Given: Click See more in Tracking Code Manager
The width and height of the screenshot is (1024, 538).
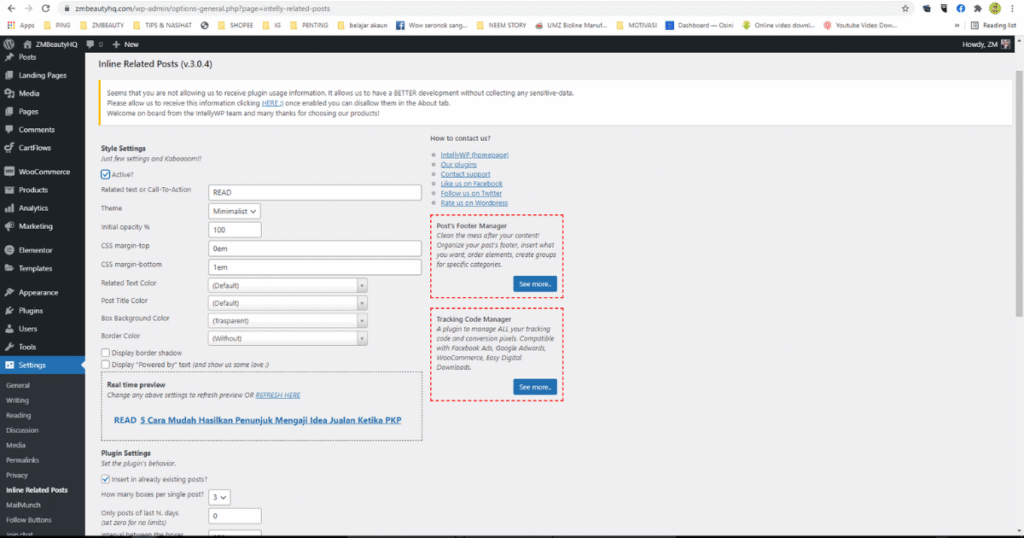Looking at the screenshot, I should coord(535,387).
